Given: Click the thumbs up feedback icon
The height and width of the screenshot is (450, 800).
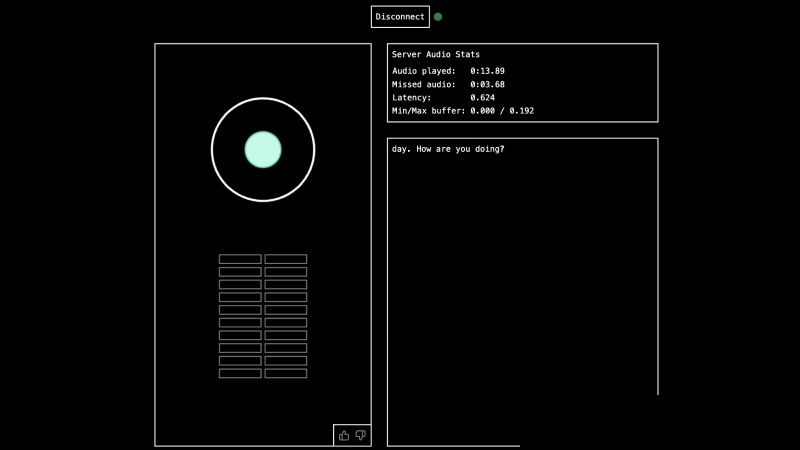Looking at the screenshot, I should point(344,435).
